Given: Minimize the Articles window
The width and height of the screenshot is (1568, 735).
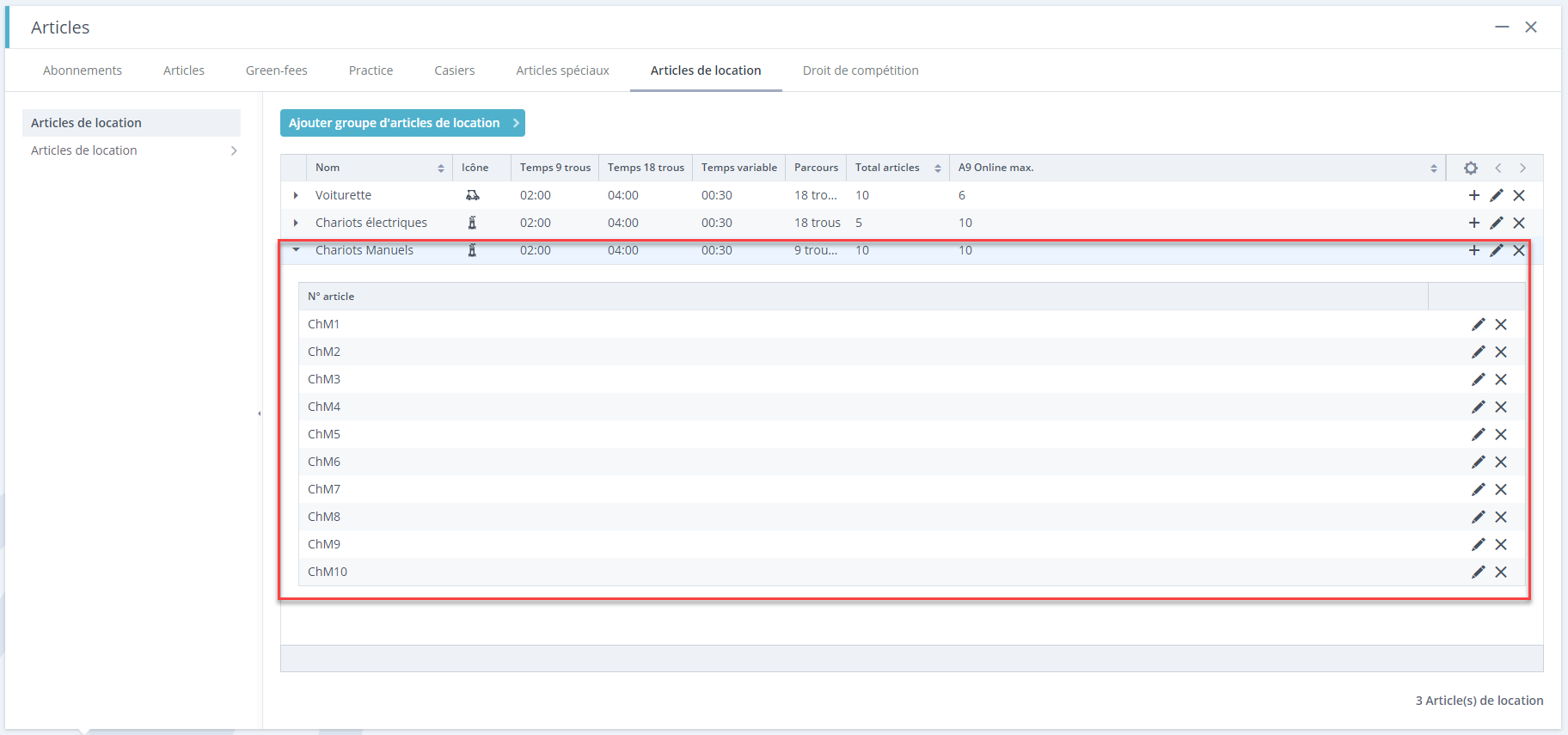Looking at the screenshot, I should tap(1502, 27).
